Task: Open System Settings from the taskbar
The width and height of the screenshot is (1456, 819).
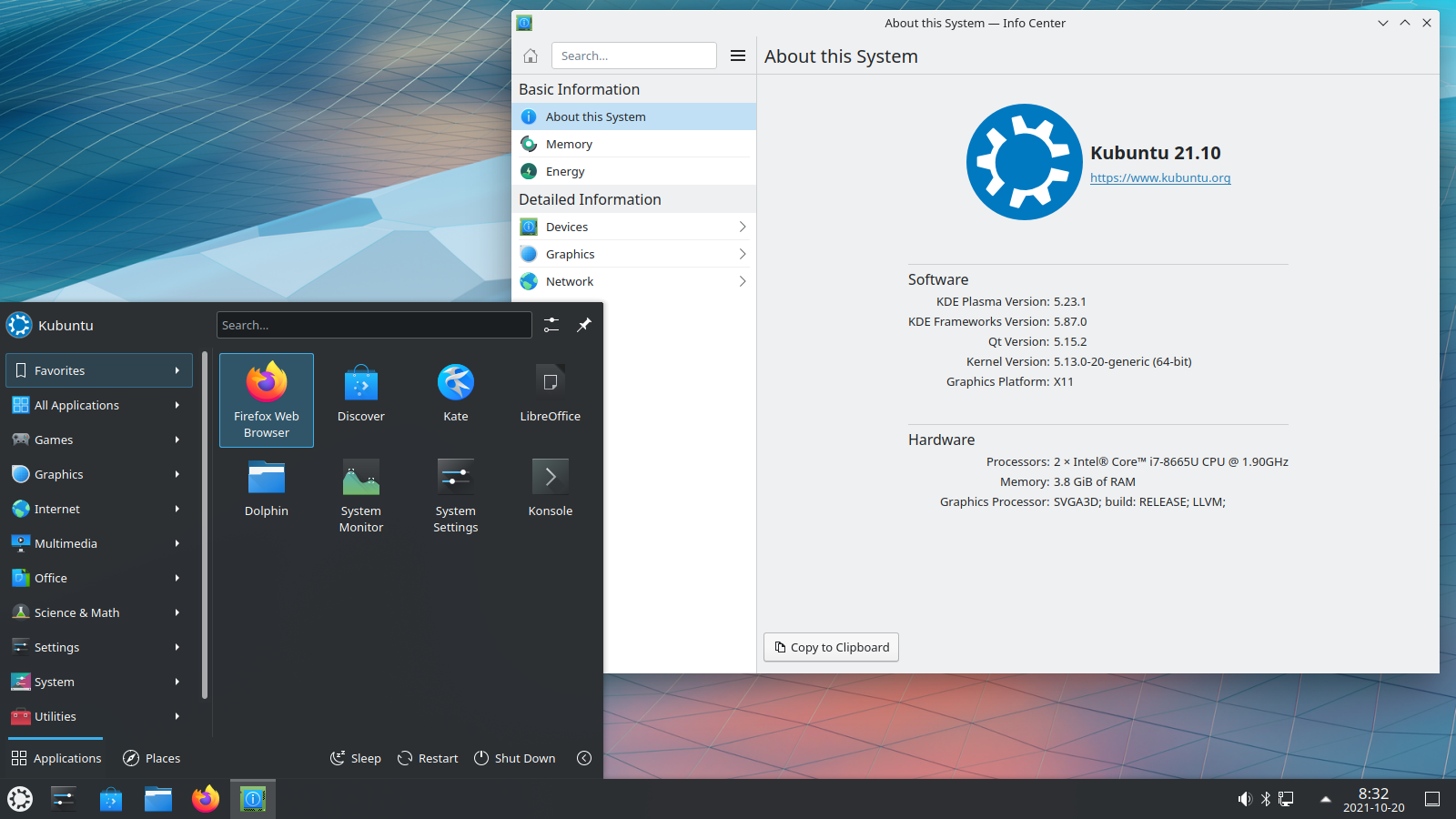Action: (x=64, y=799)
